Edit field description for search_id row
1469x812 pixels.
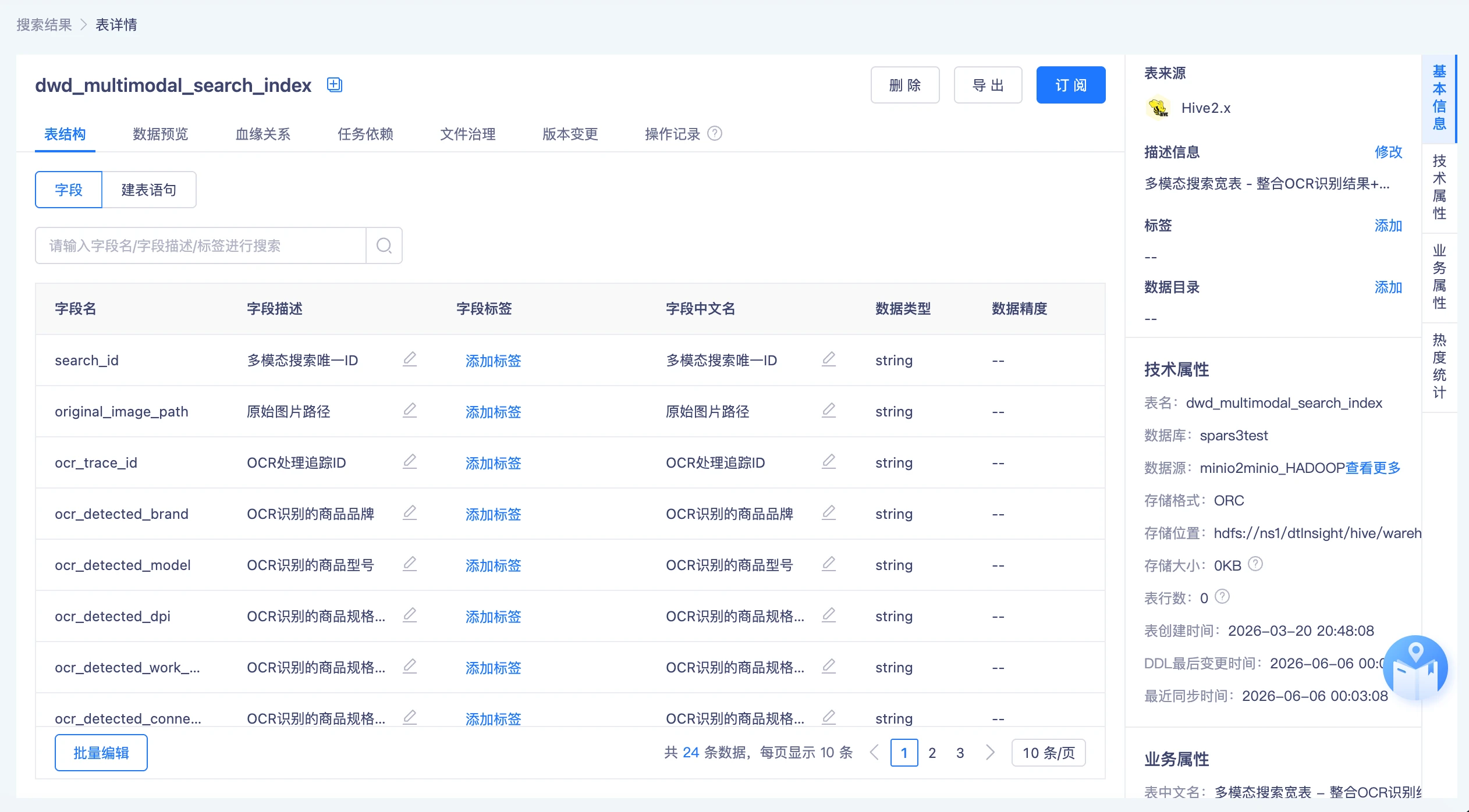coord(410,359)
